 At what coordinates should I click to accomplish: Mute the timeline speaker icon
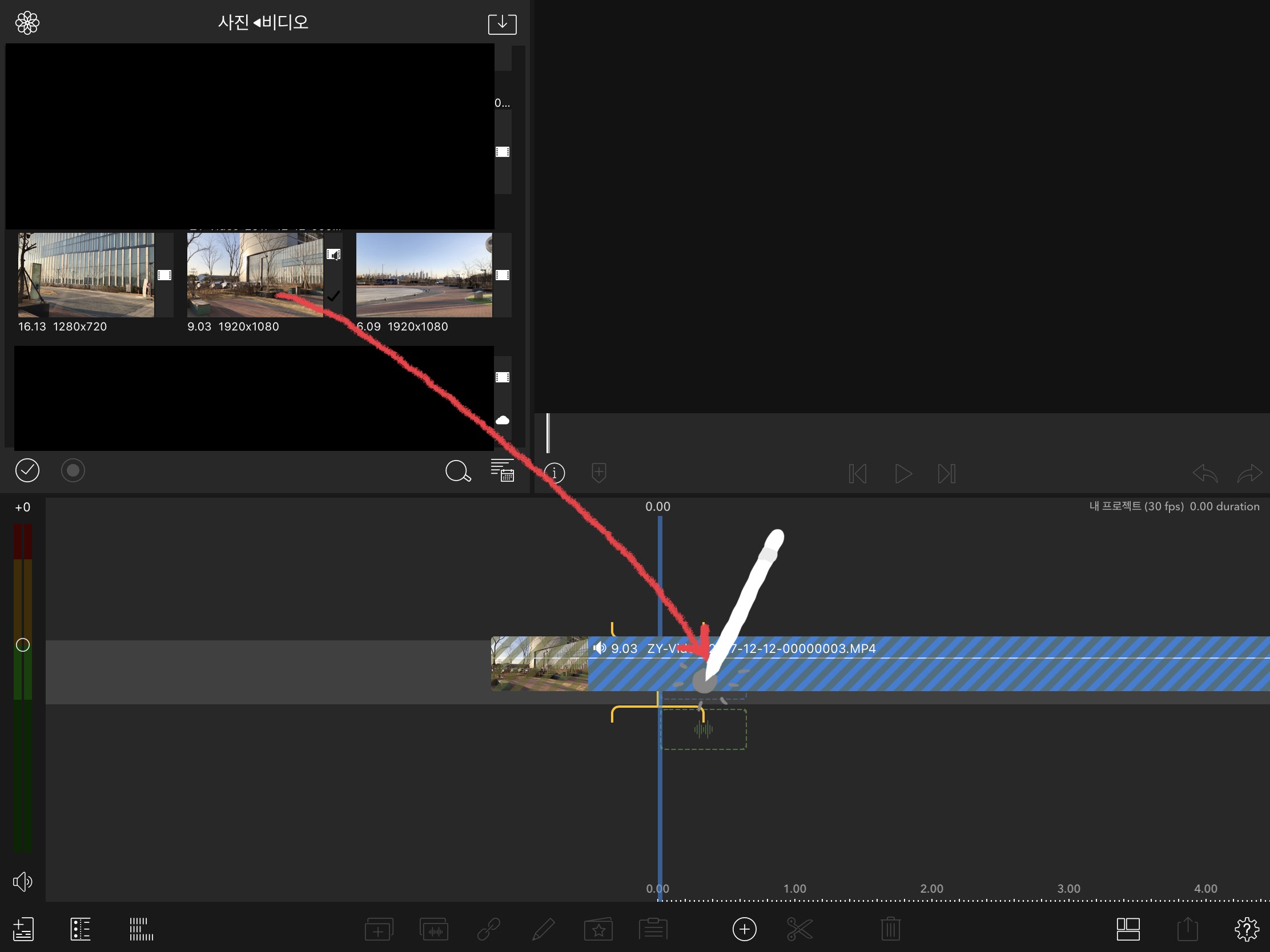pos(22,881)
